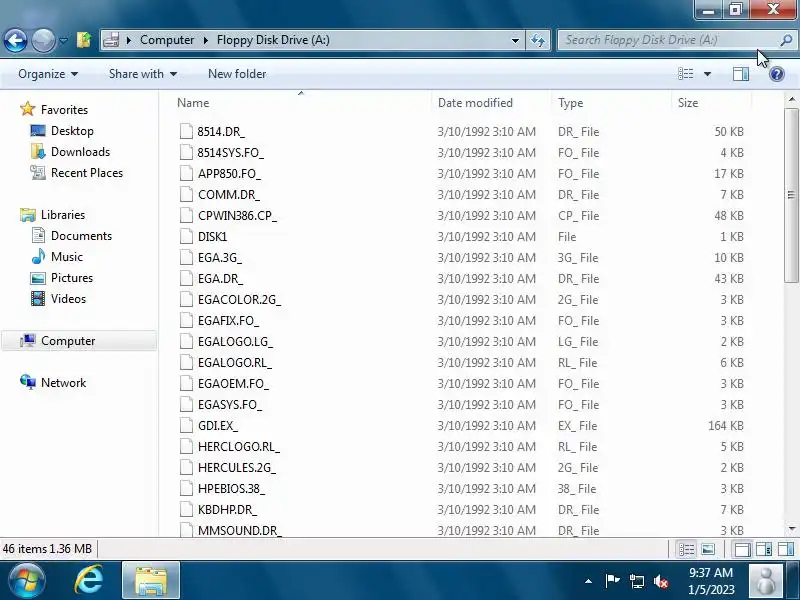This screenshot has width=800, height=600.
Task: Toggle the preview pane button
Action: pos(741,74)
